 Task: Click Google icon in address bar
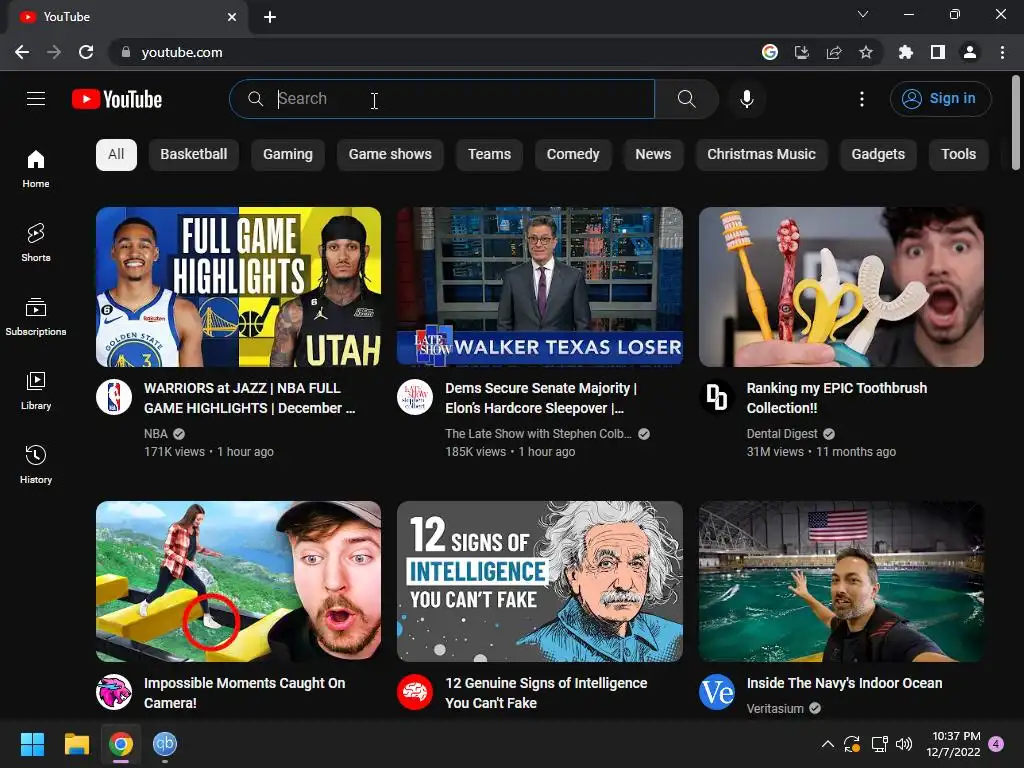(x=770, y=52)
